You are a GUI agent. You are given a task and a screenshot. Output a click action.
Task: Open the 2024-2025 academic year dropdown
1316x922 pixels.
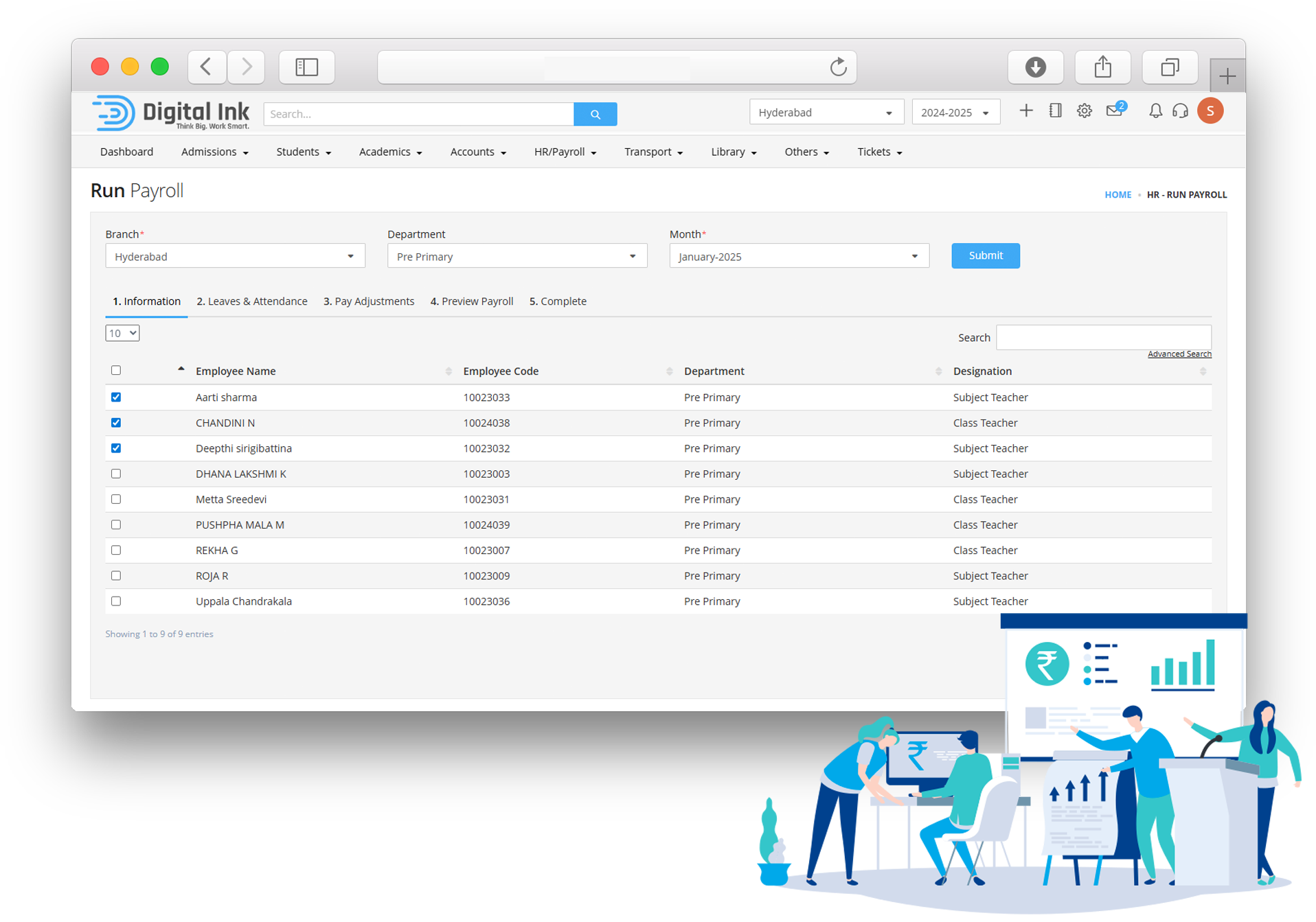tap(955, 113)
